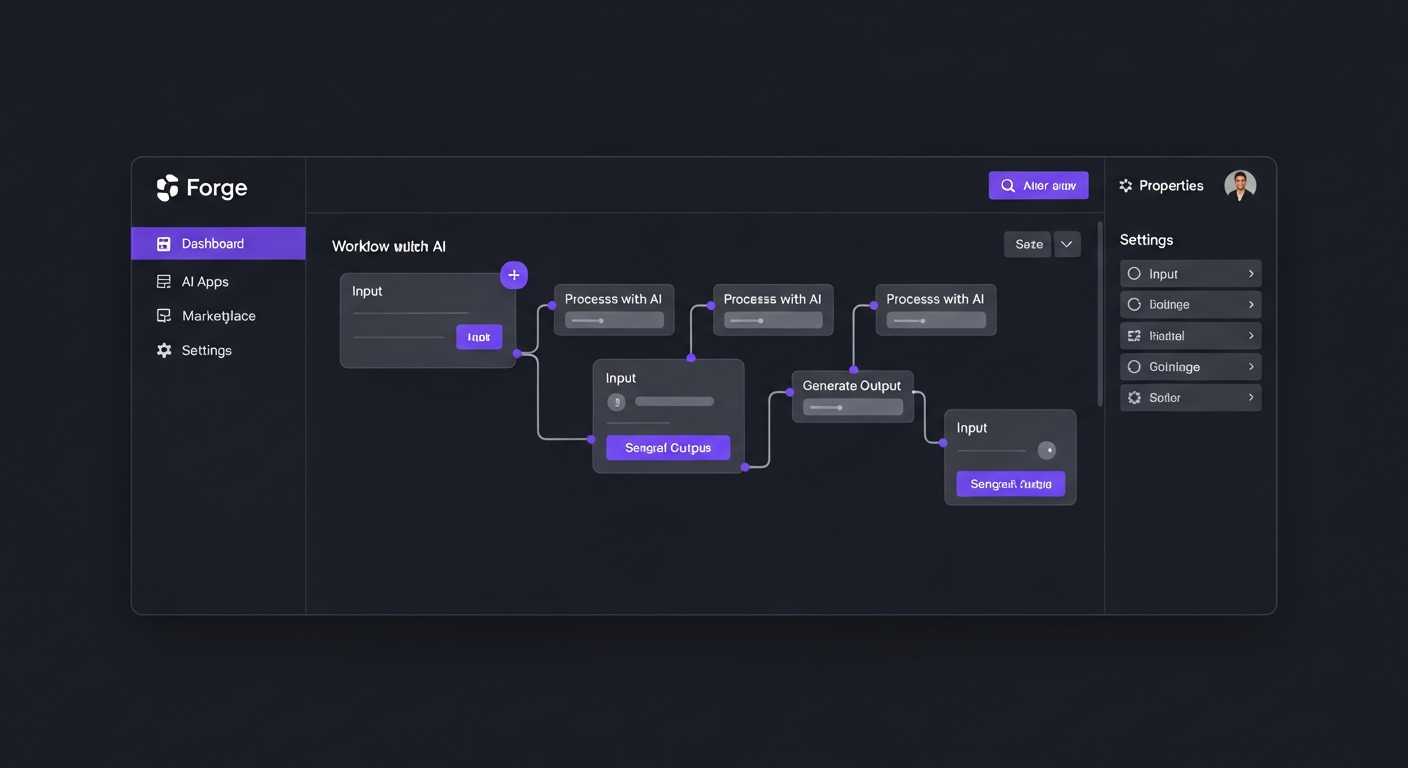Click the Settings gear icon in sidebar
Viewport: 1408px width, 768px height.
pyautogui.click(x=163, y=349)
